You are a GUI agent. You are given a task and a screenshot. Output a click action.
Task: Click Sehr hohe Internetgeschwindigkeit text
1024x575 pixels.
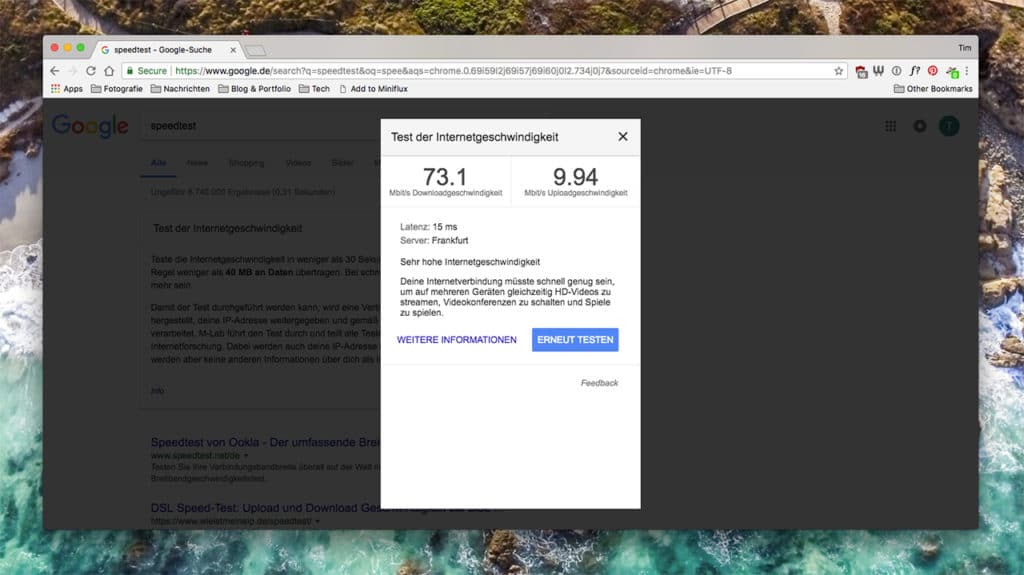pos(470,262)
